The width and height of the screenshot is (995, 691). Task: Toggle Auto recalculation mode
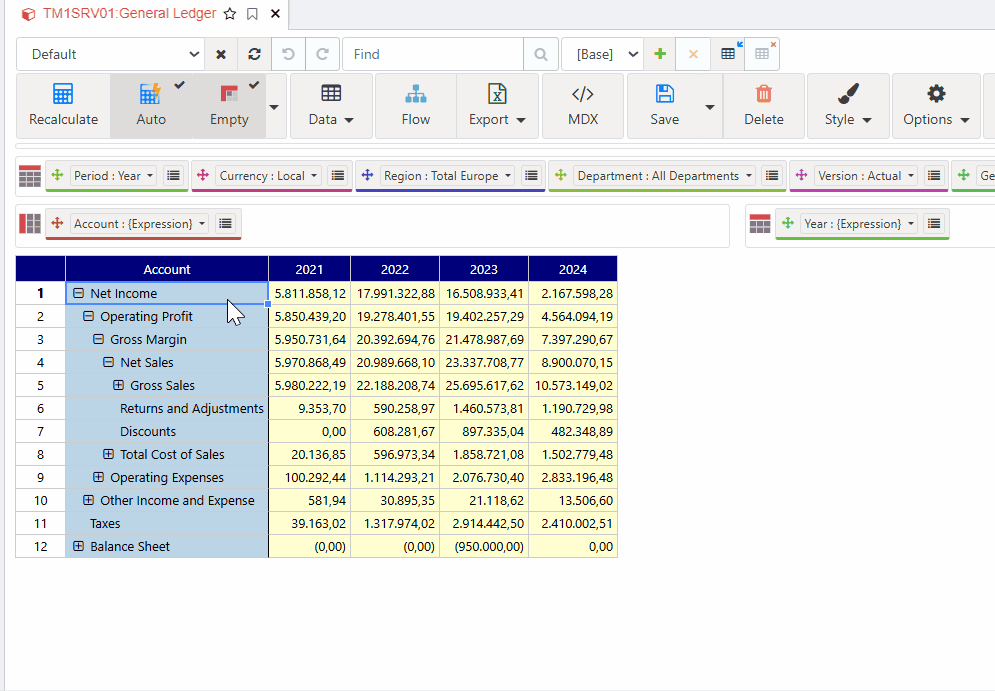pos(151,105)
